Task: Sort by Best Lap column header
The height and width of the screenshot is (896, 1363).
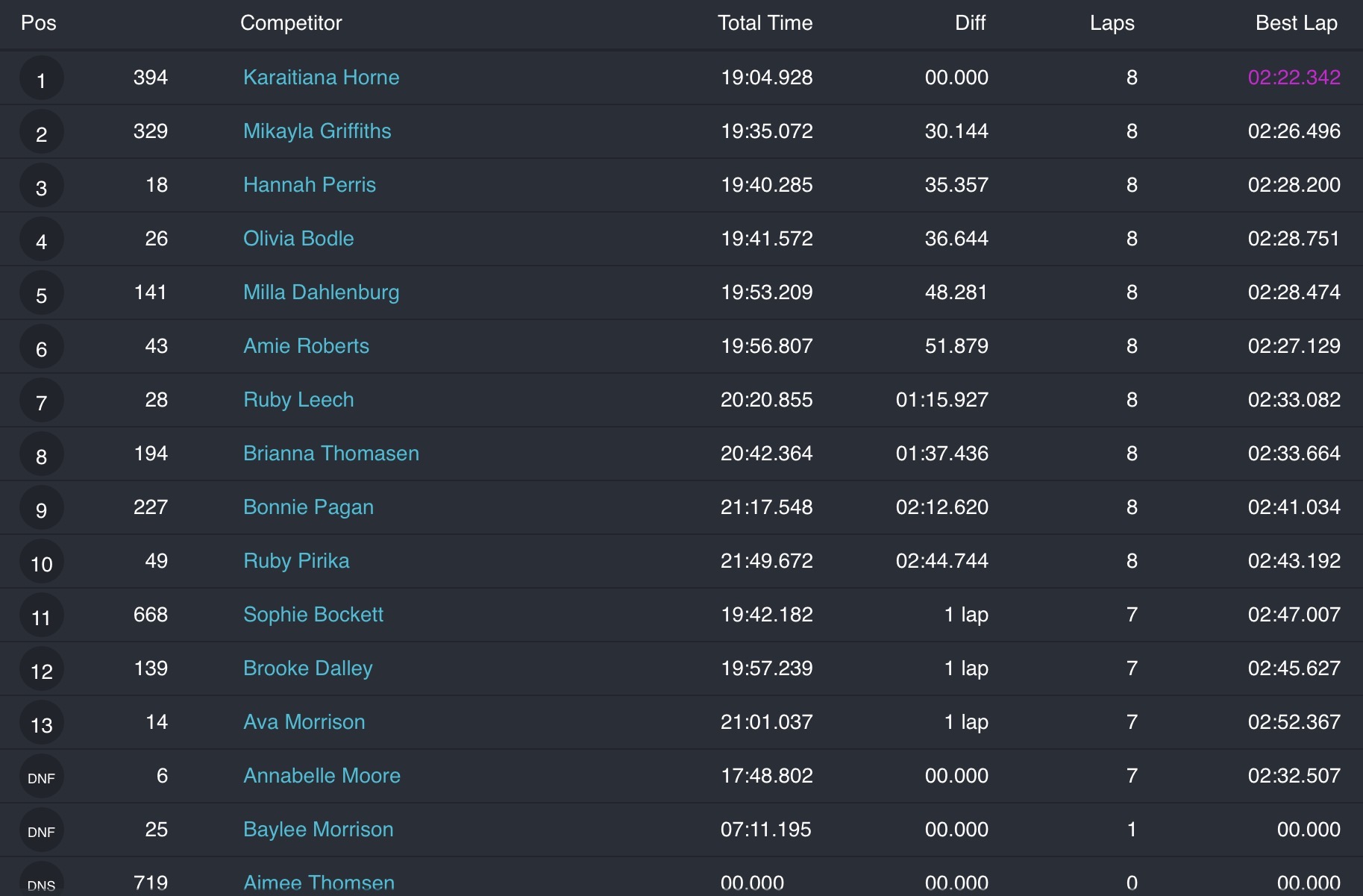Action: pos(1296,23)
